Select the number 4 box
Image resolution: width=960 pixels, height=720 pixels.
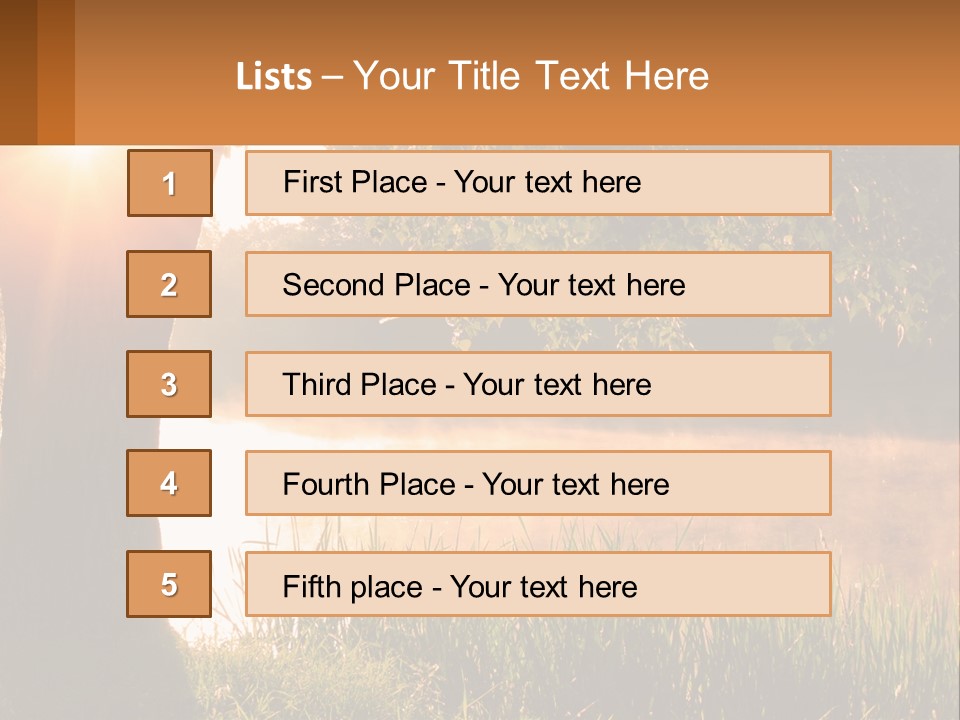pyautogui.click(x=169, y=483)
